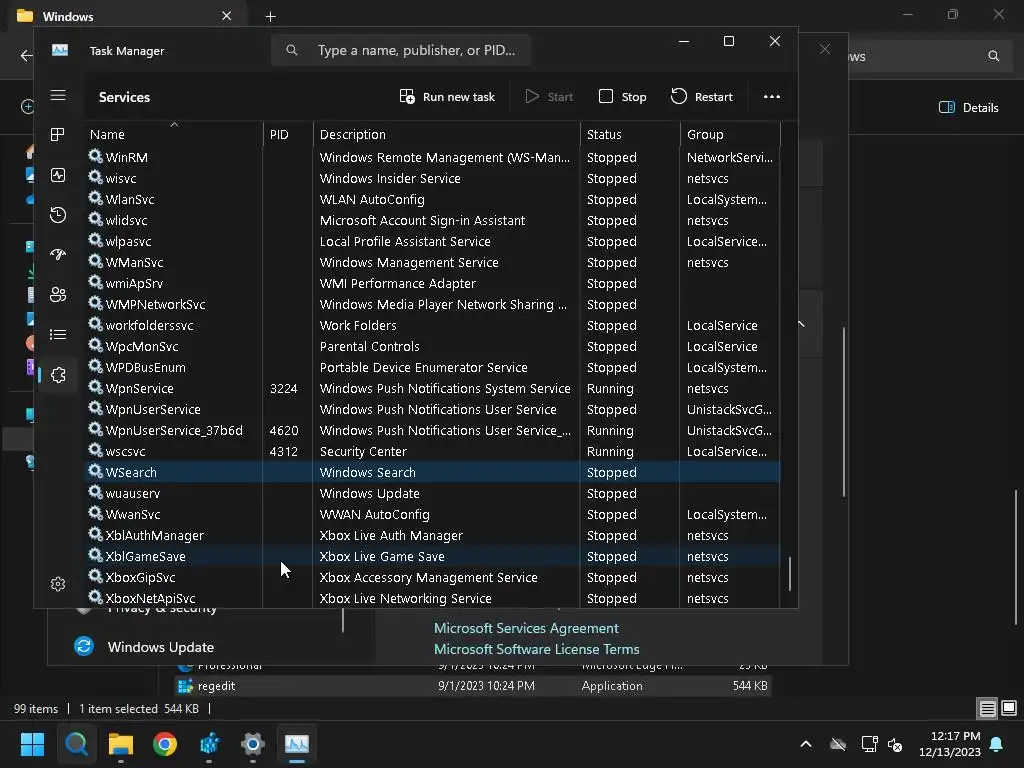1024x768 pixels.
Task: Open clock and calendar flyout
Action: (x=950, y=744)
